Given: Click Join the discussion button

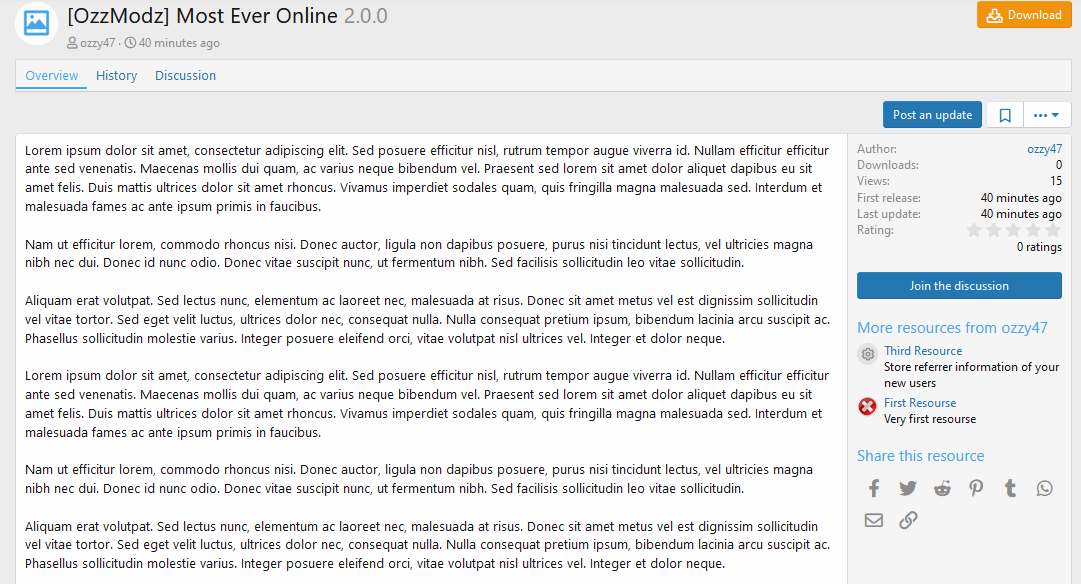Looking at the screenshot, I should point(959,286).
